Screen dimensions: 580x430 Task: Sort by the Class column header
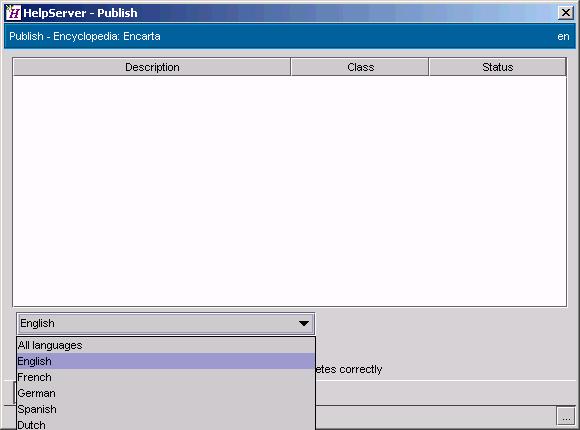click(360, 67)
